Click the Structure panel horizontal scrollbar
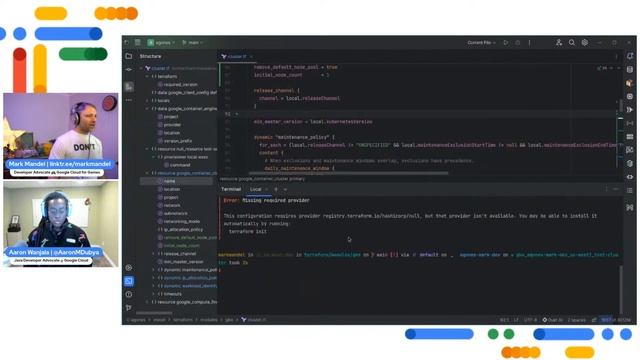 (x=153, y=313)
